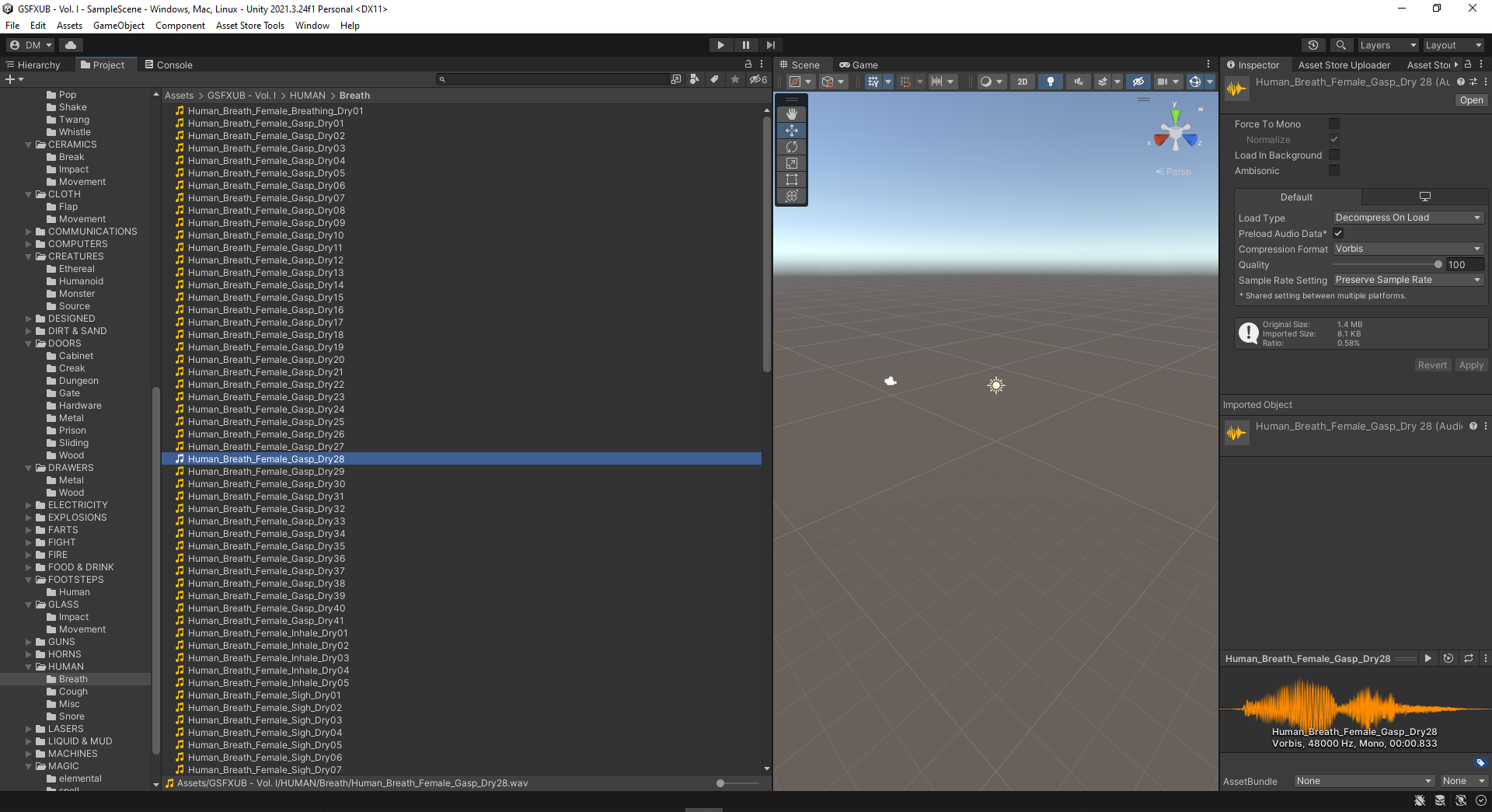Open presets icon in Inspector header
This screenshot has height=812, width=1492.
point(1473,82)
